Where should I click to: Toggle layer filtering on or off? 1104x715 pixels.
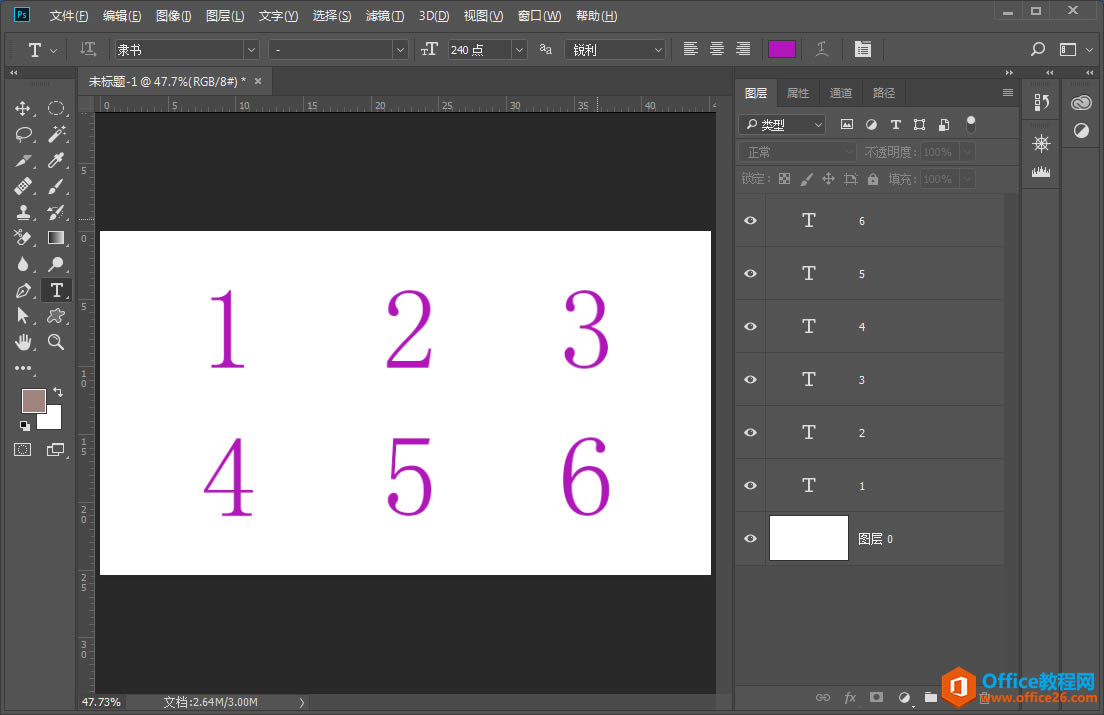[x=971, y=125]
